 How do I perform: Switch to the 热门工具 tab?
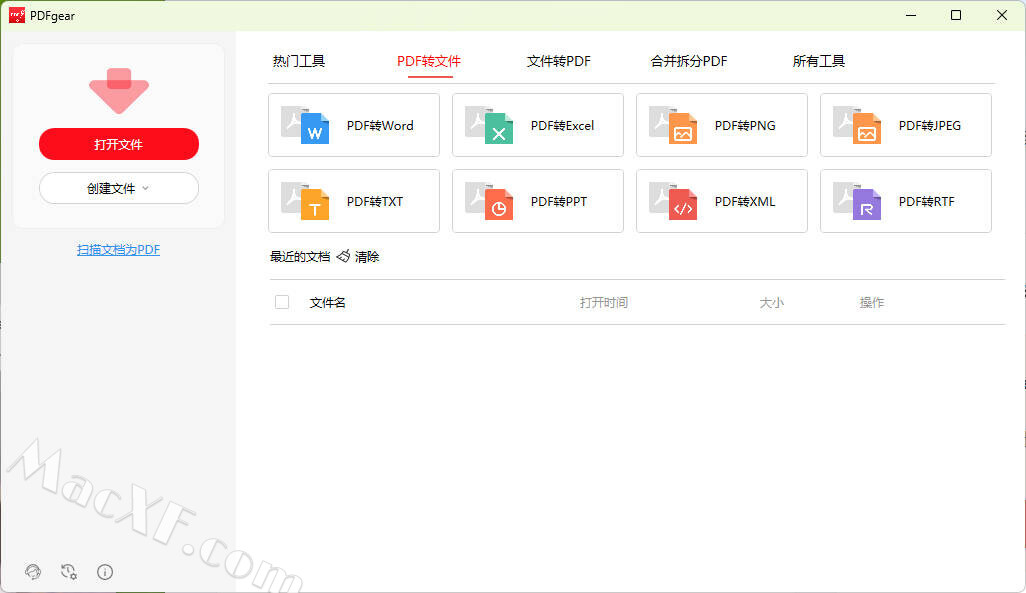(299, 61)
